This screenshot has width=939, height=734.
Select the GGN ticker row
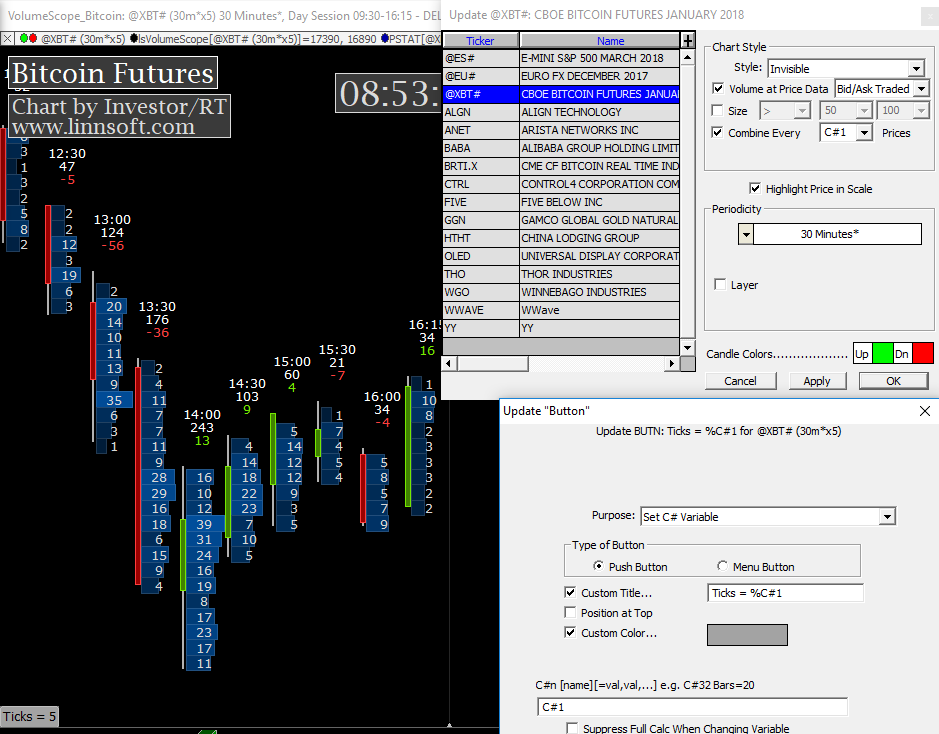click(x=561, y=220)
